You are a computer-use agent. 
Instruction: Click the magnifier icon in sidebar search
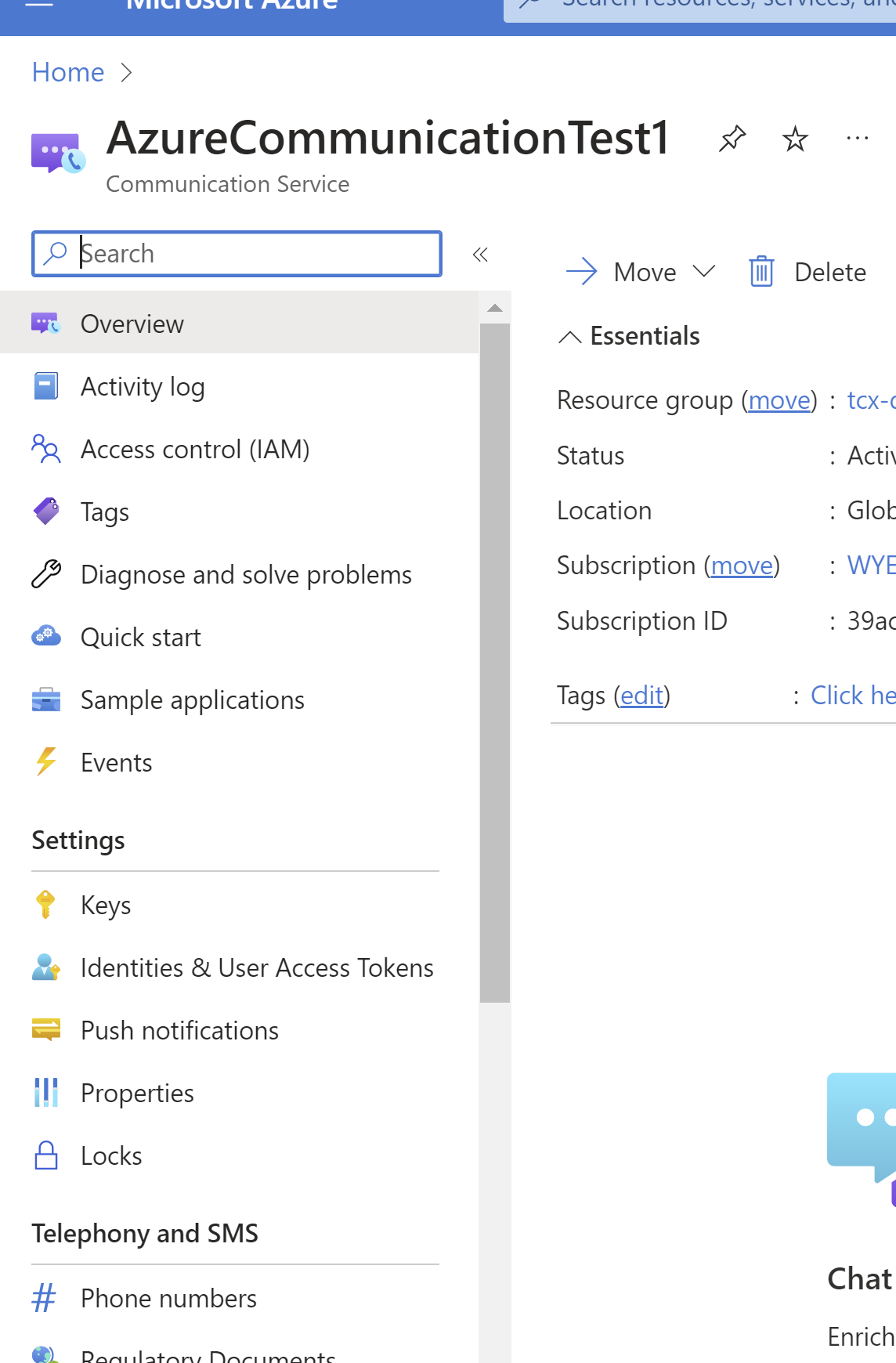click(55, 253)
